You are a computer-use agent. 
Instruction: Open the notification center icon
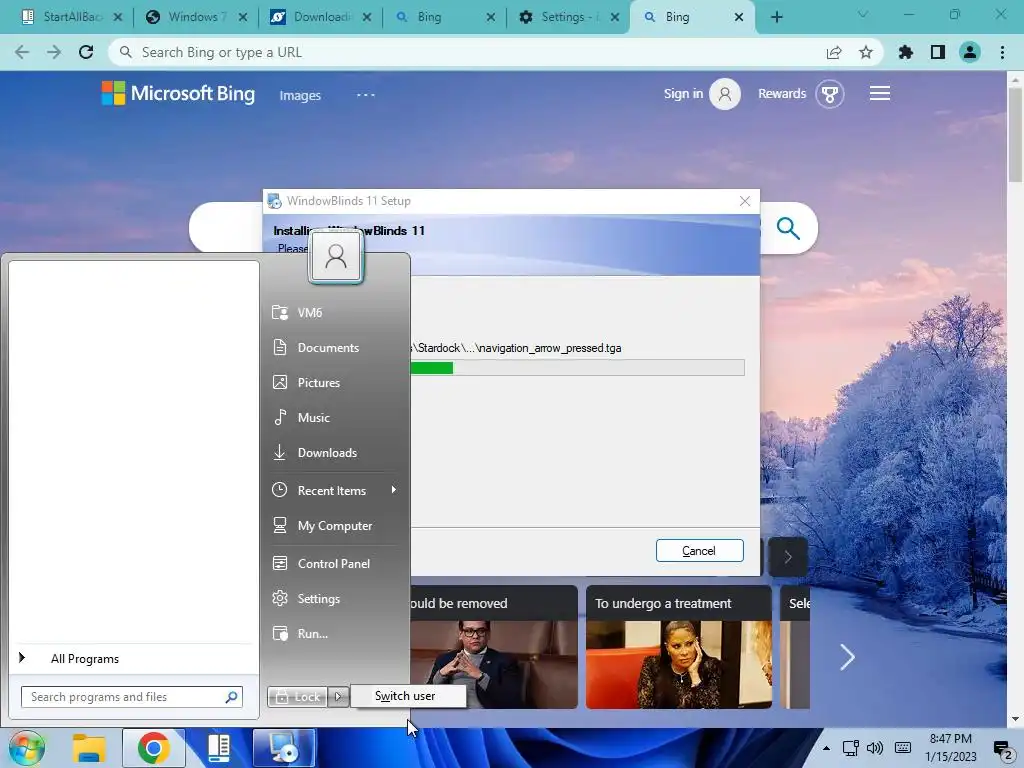[1002, 748]
